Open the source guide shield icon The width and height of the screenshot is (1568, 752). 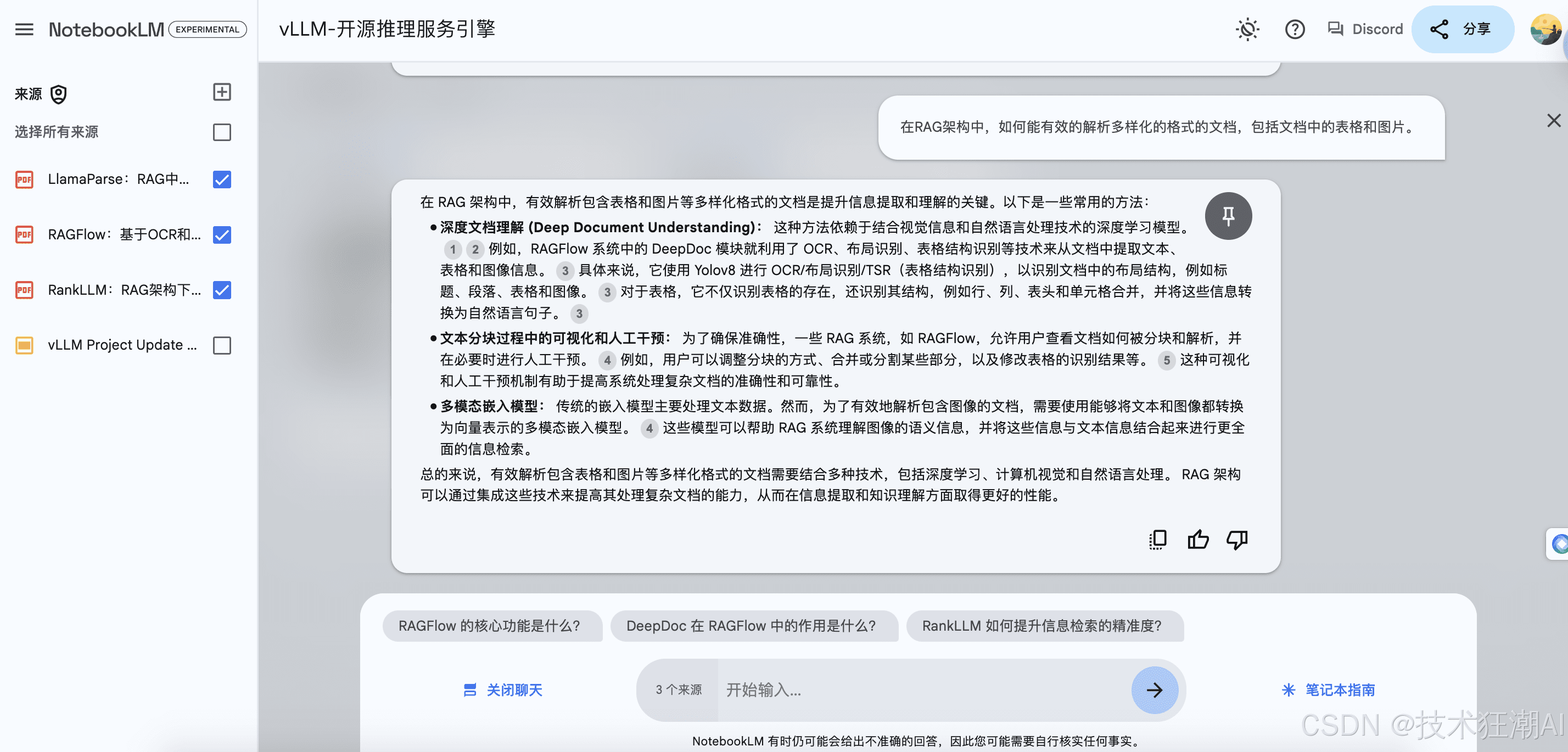pyautogui.click(x=58, y=94)
